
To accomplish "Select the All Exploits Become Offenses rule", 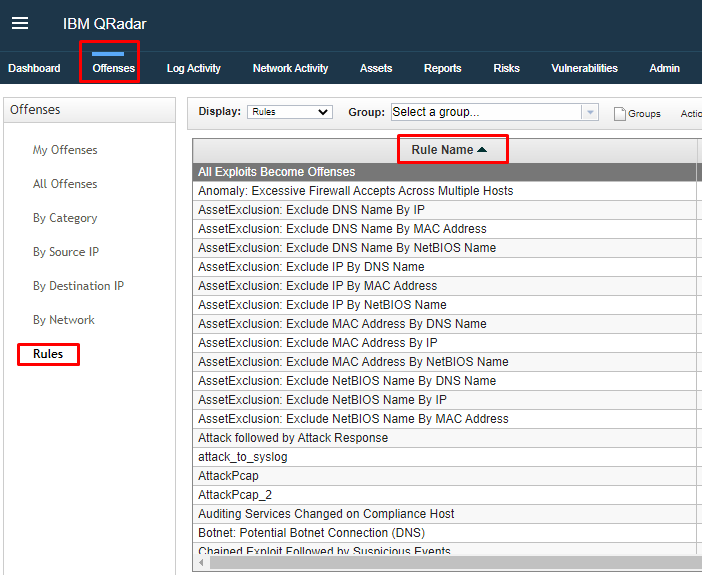I will 276,172.
